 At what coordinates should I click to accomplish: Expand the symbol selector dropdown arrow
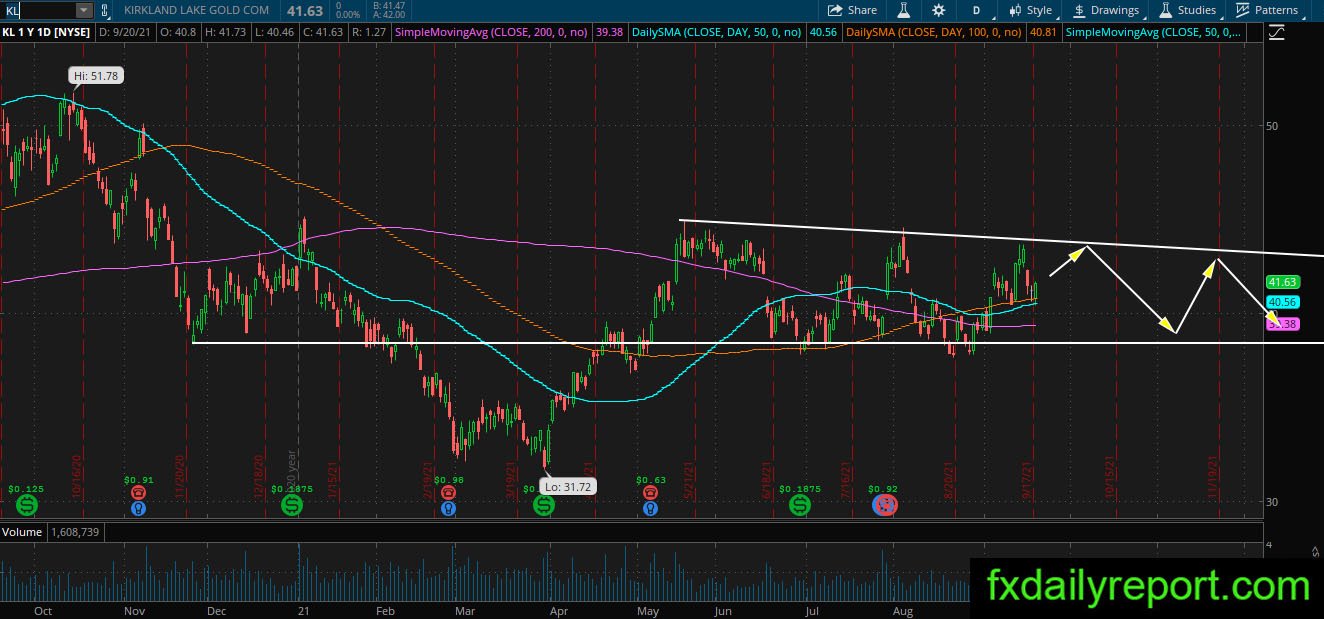(84, 10)
